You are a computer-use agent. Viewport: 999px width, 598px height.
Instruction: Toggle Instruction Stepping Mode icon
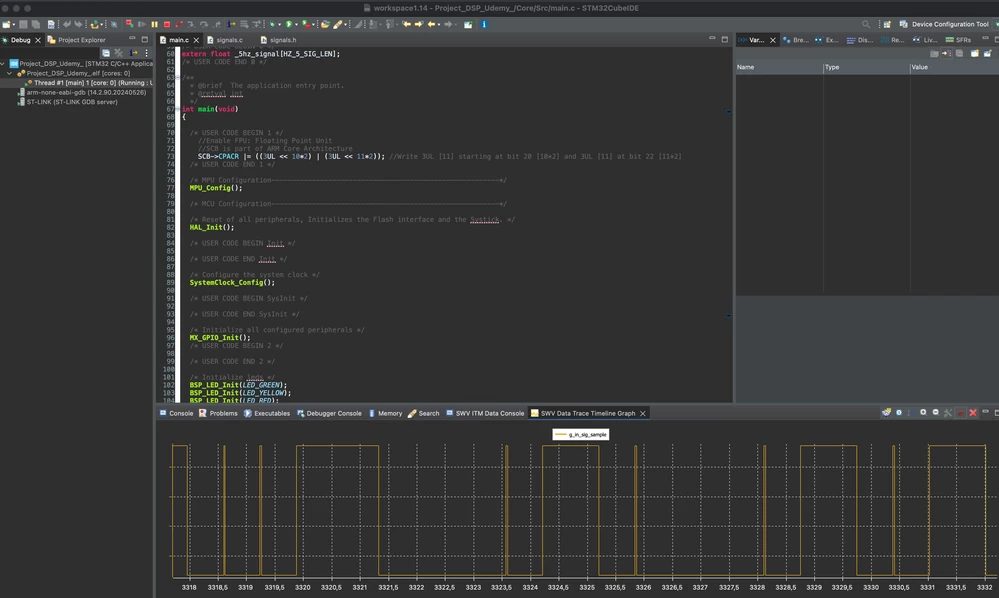click(x=231, y=24)
